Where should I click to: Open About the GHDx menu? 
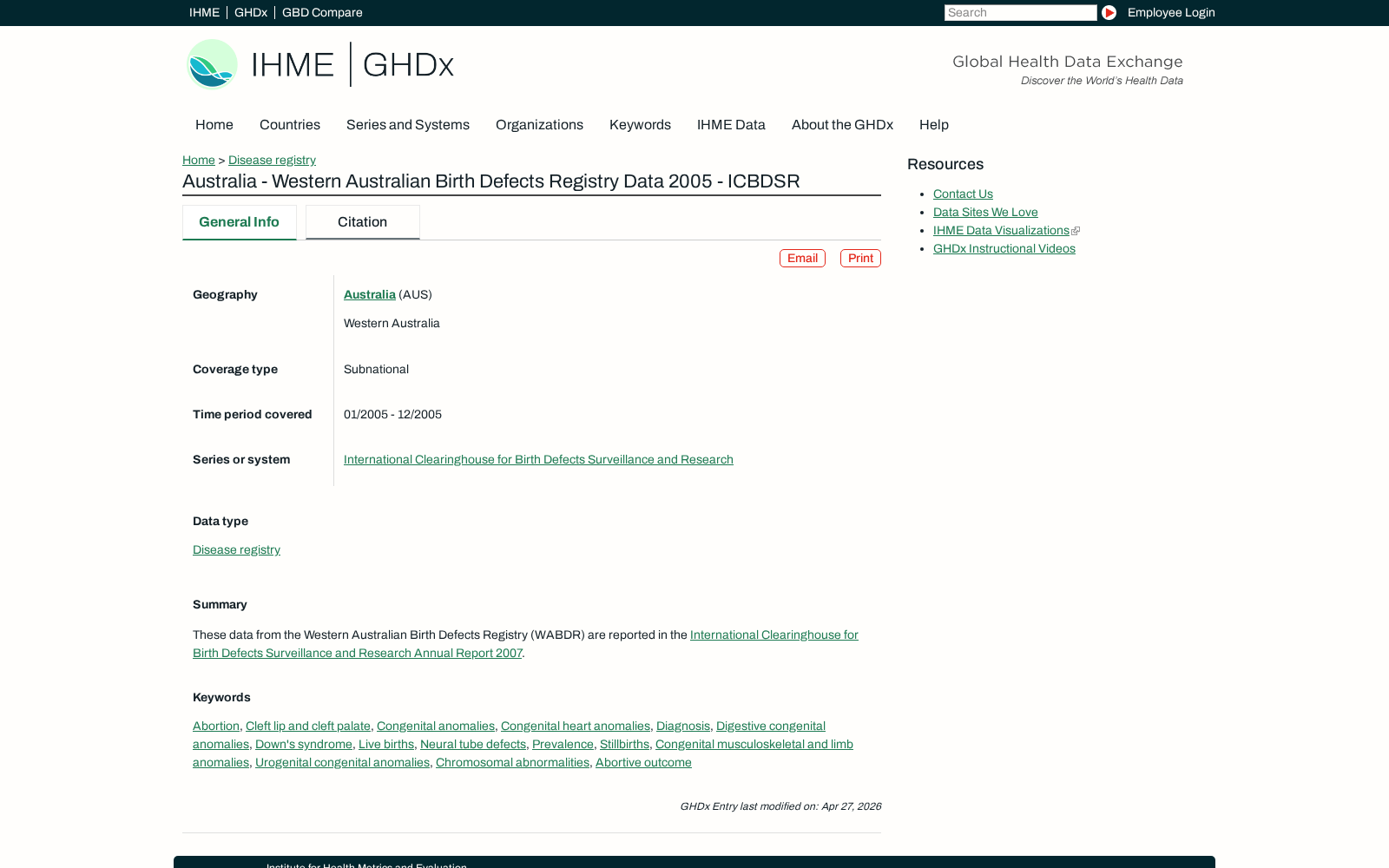point(842,125)
